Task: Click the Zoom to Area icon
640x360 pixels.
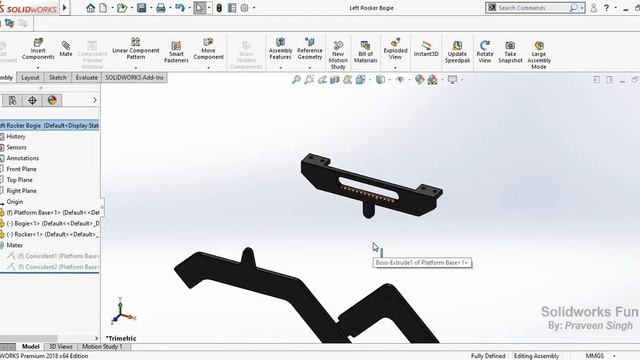Action: click(309, 80)
